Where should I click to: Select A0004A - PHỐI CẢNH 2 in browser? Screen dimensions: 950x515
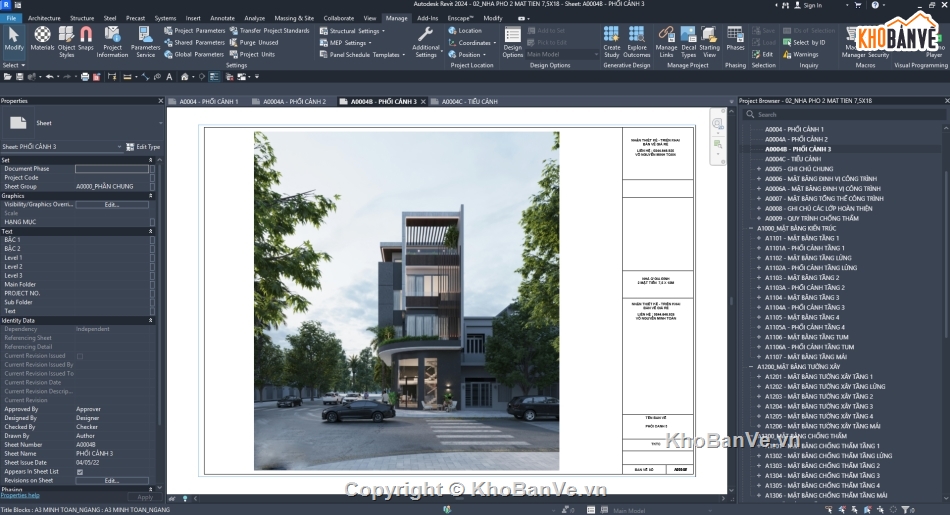click(x=796, y=139)
